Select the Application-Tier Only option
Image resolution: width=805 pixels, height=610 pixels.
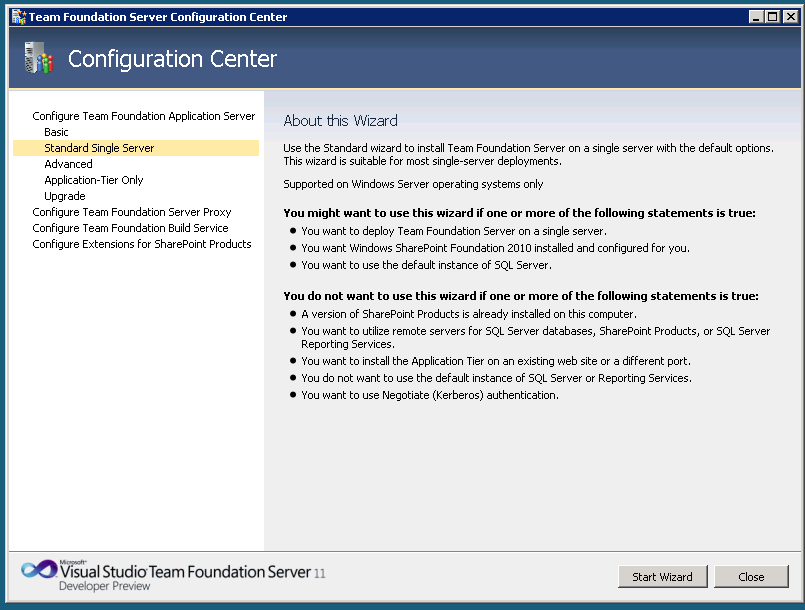(94, 180)
